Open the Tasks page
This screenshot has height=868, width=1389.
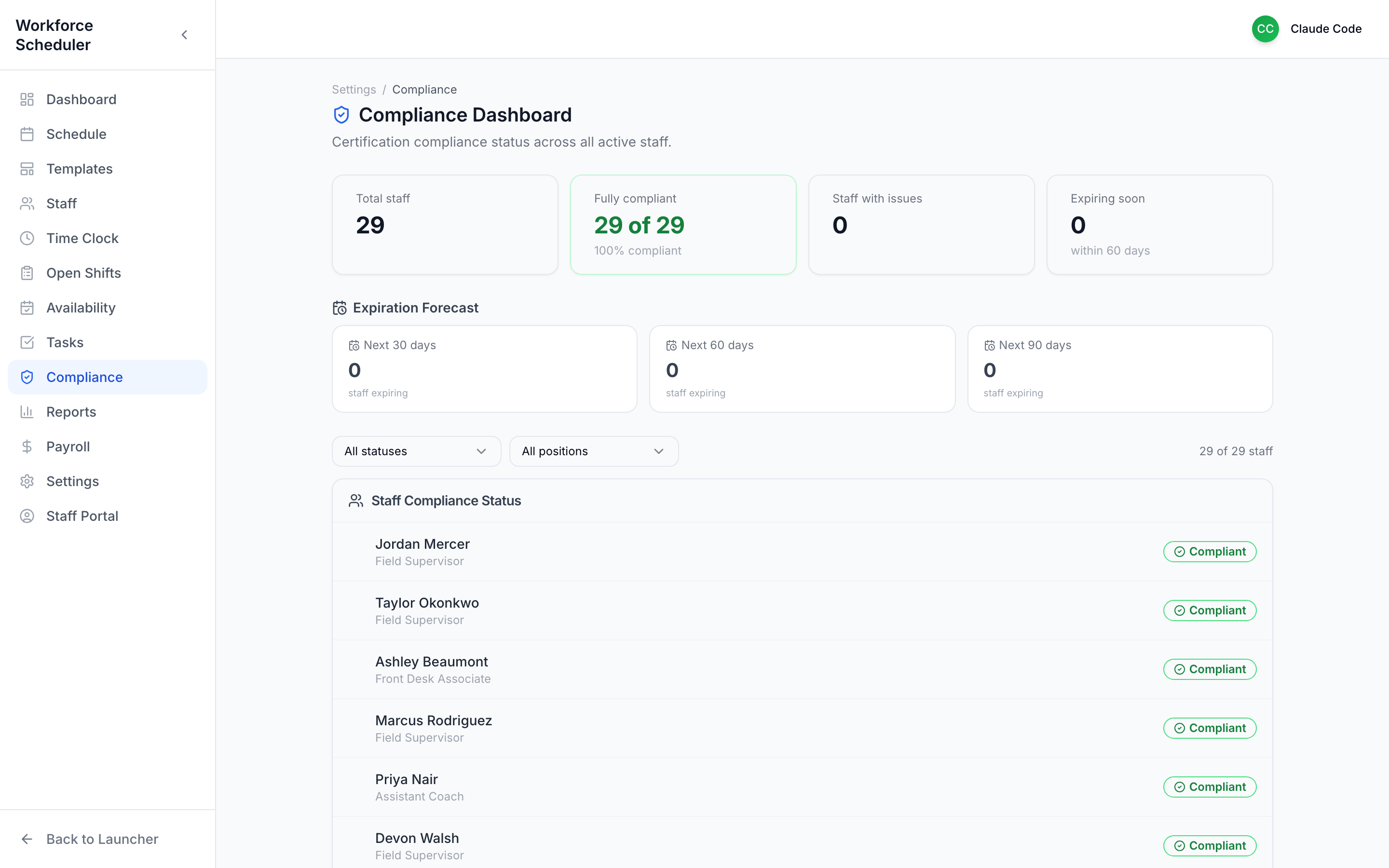coord(108,343)
